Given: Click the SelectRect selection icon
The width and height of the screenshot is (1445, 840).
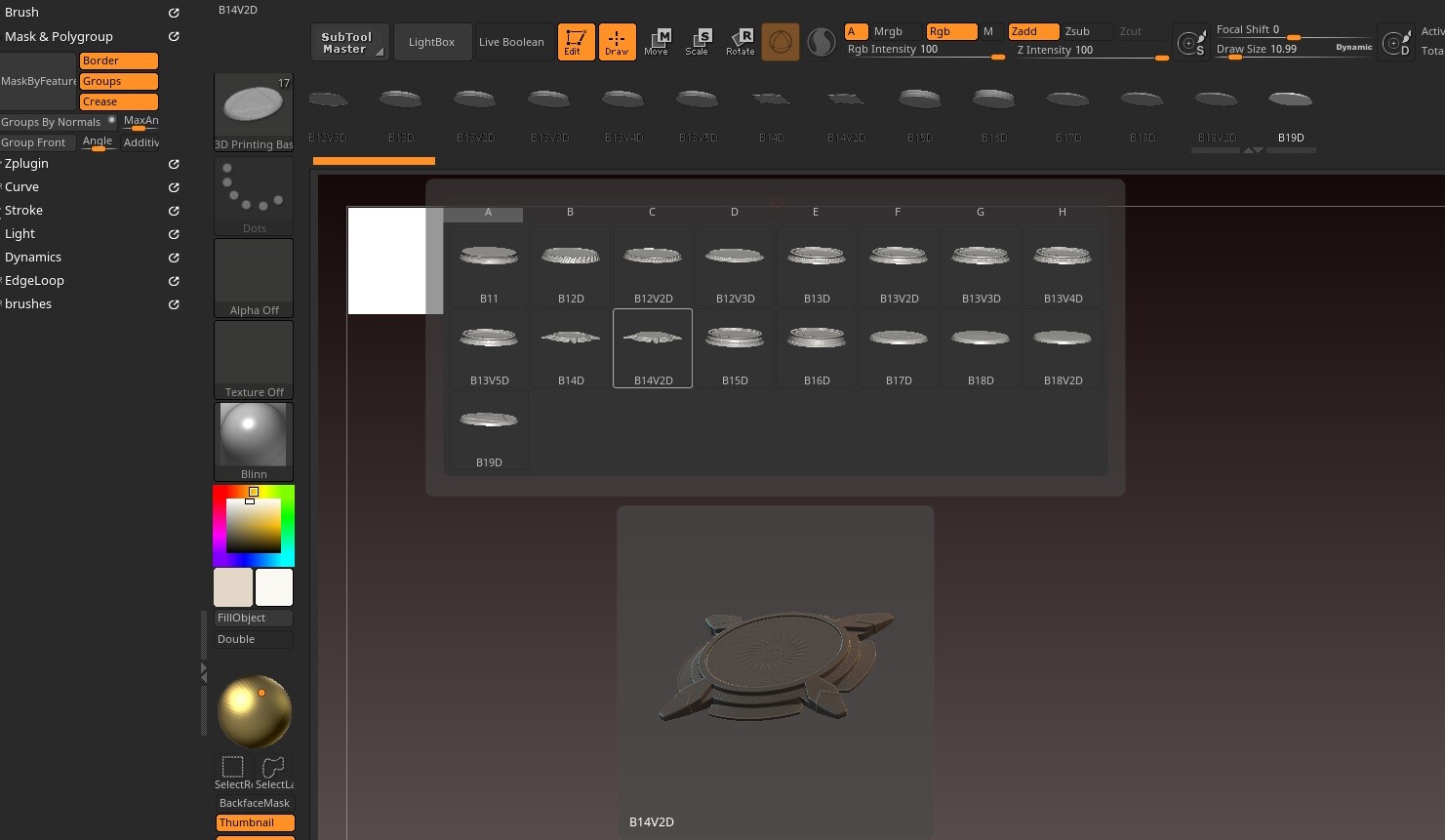Looking at the screenshot, I should pyautogui.click(x=232, y=767).
